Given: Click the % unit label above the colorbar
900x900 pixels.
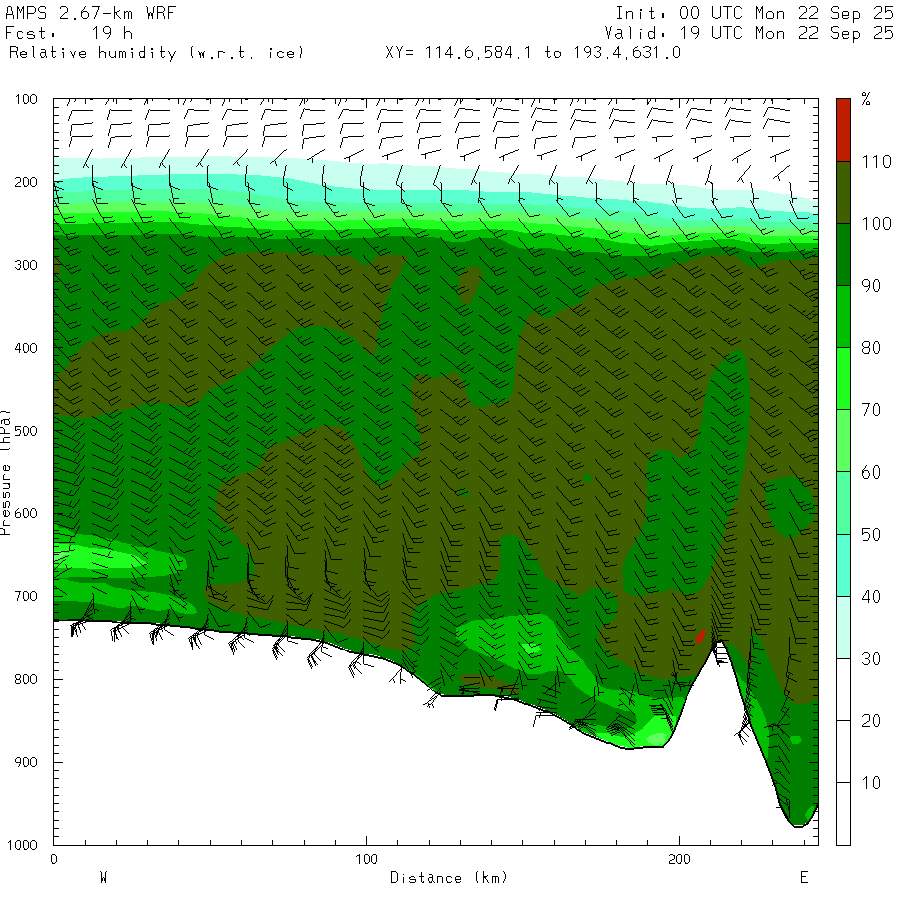Looking at the screenshot, I should click(866, 98).
